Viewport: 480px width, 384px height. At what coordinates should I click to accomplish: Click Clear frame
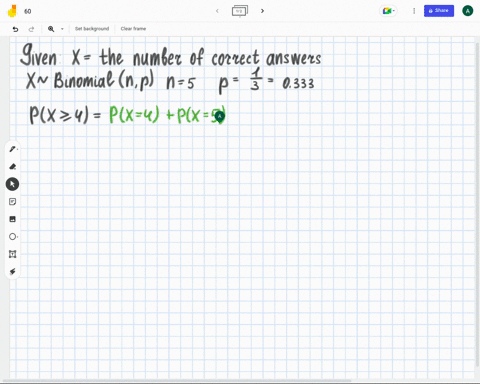point(133,29)
